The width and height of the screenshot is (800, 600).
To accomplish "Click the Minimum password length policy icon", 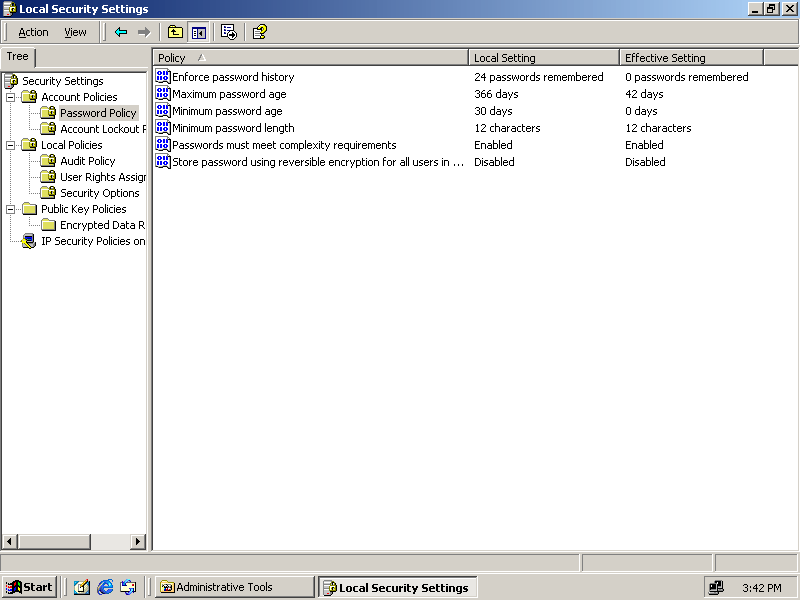I will click(163, 128).
